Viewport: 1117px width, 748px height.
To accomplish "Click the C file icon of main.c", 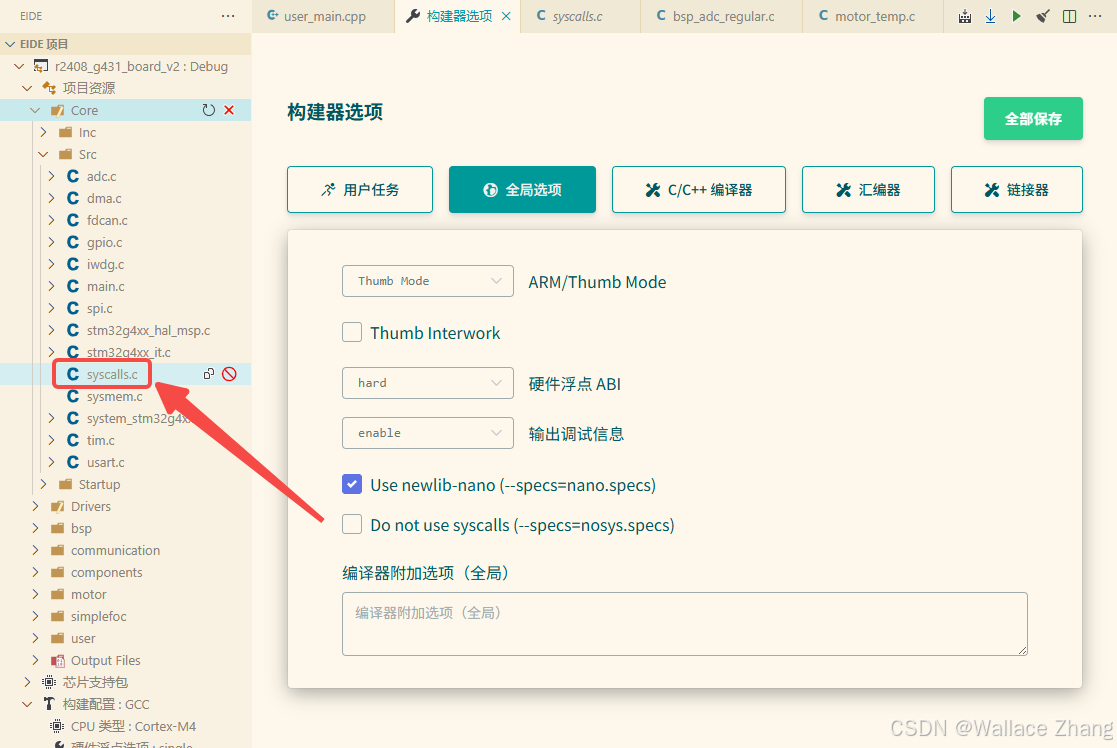I will 73,286.
